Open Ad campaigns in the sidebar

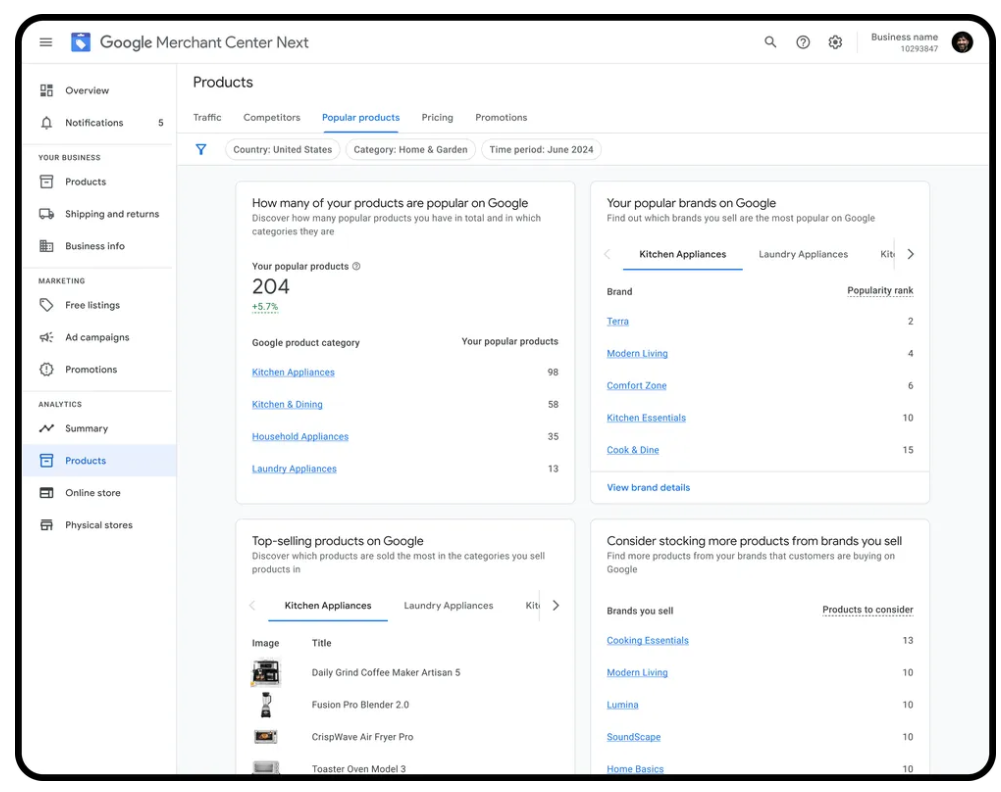point(97,338)
